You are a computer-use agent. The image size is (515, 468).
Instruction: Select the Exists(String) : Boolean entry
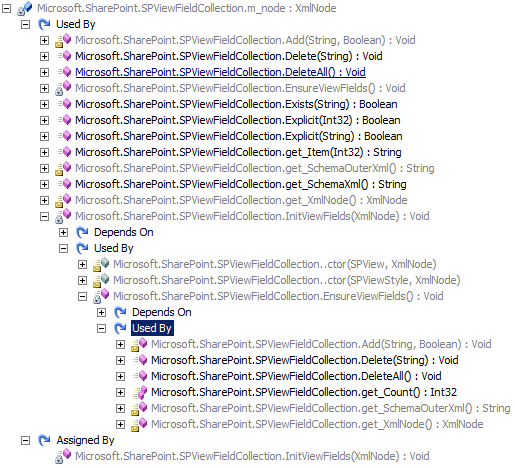pyautogui.click(x=236, y=104)
